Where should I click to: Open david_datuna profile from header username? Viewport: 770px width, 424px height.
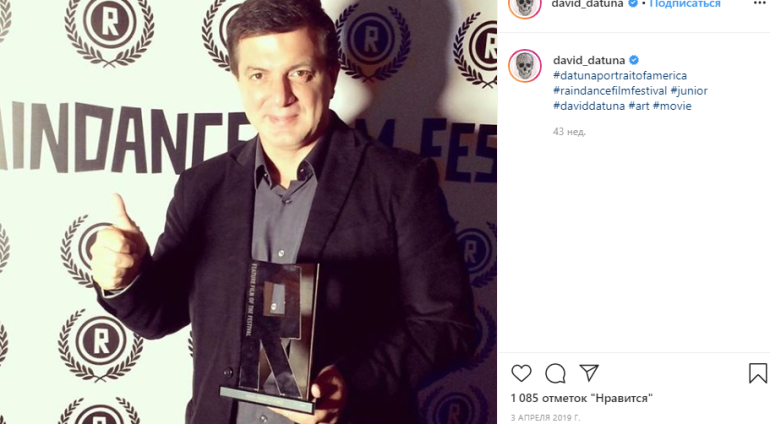click(587, 4)
